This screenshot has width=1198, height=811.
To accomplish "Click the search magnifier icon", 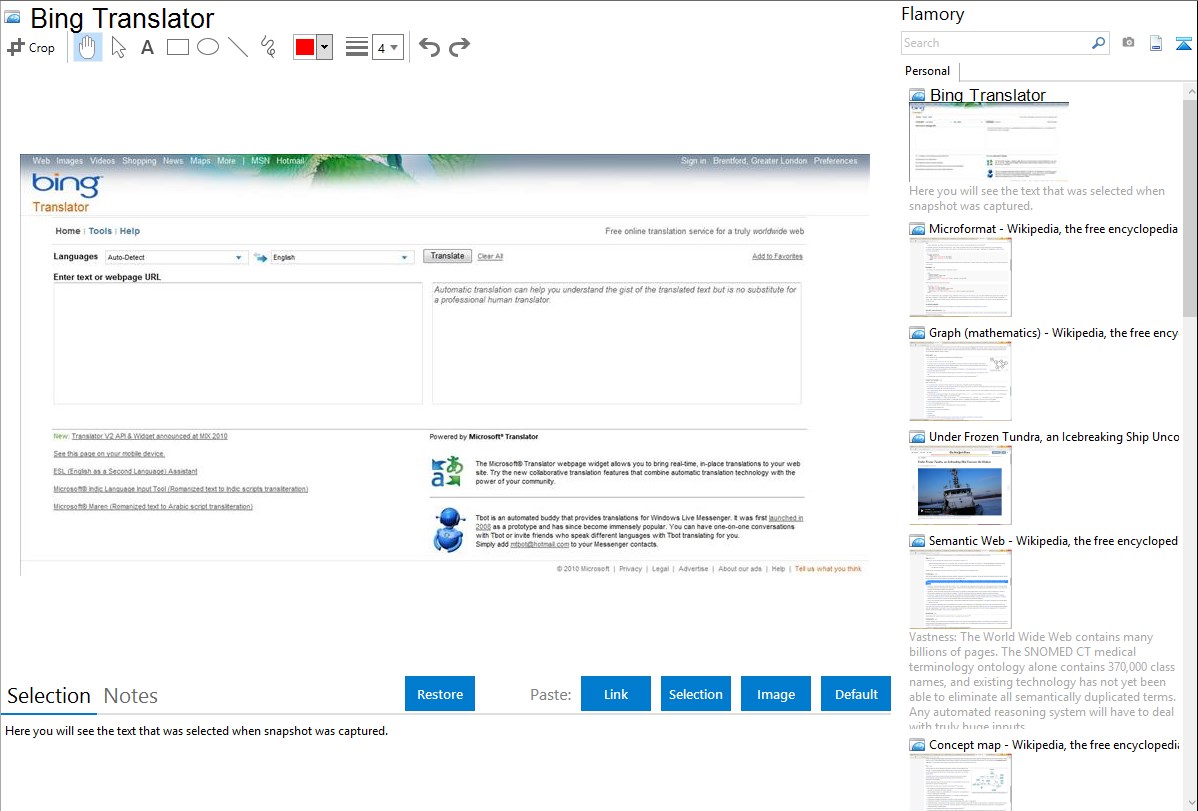I will pyautogui.click(x=1098, y=43).
